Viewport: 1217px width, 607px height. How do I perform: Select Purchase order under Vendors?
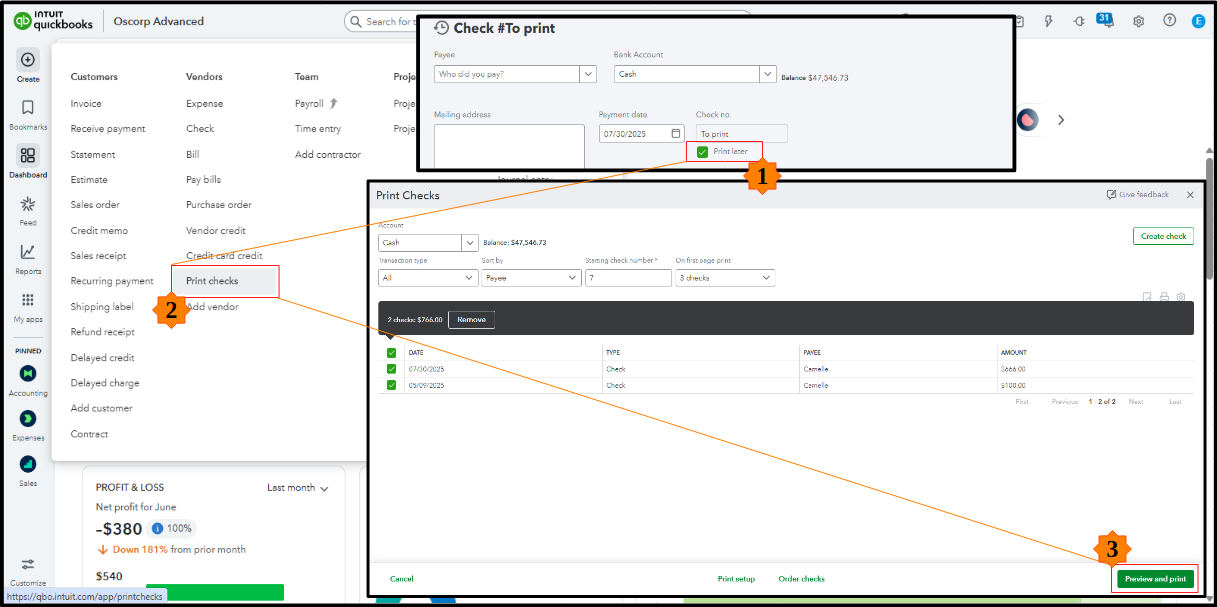(x=219, y=205)
